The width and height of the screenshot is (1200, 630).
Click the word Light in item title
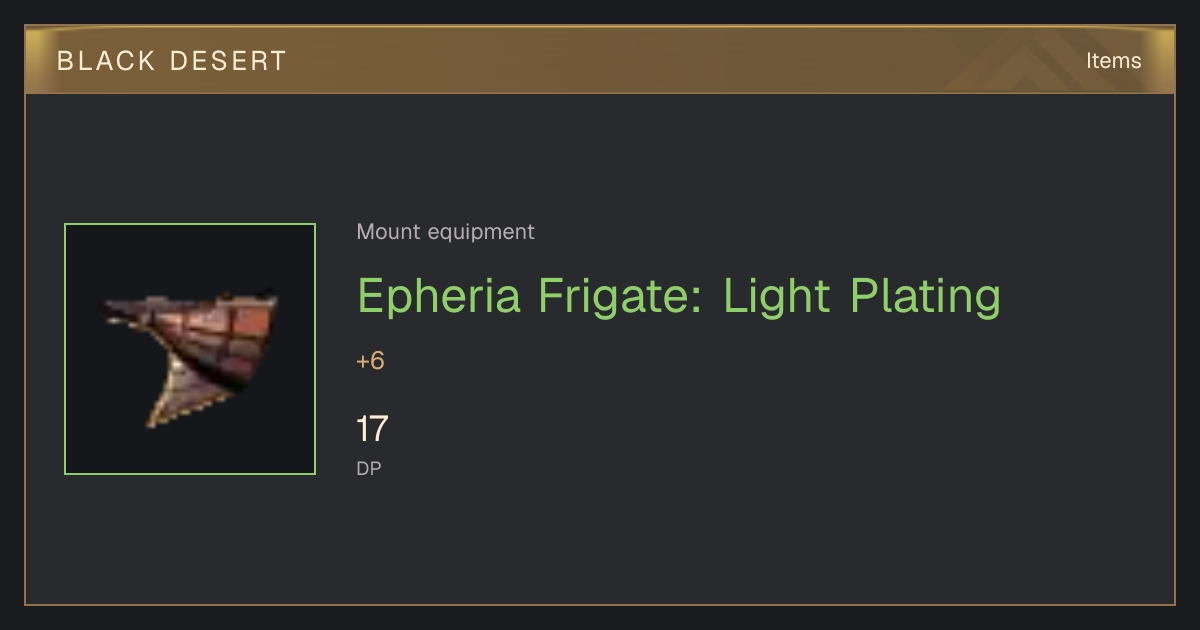tap(778, 297)
